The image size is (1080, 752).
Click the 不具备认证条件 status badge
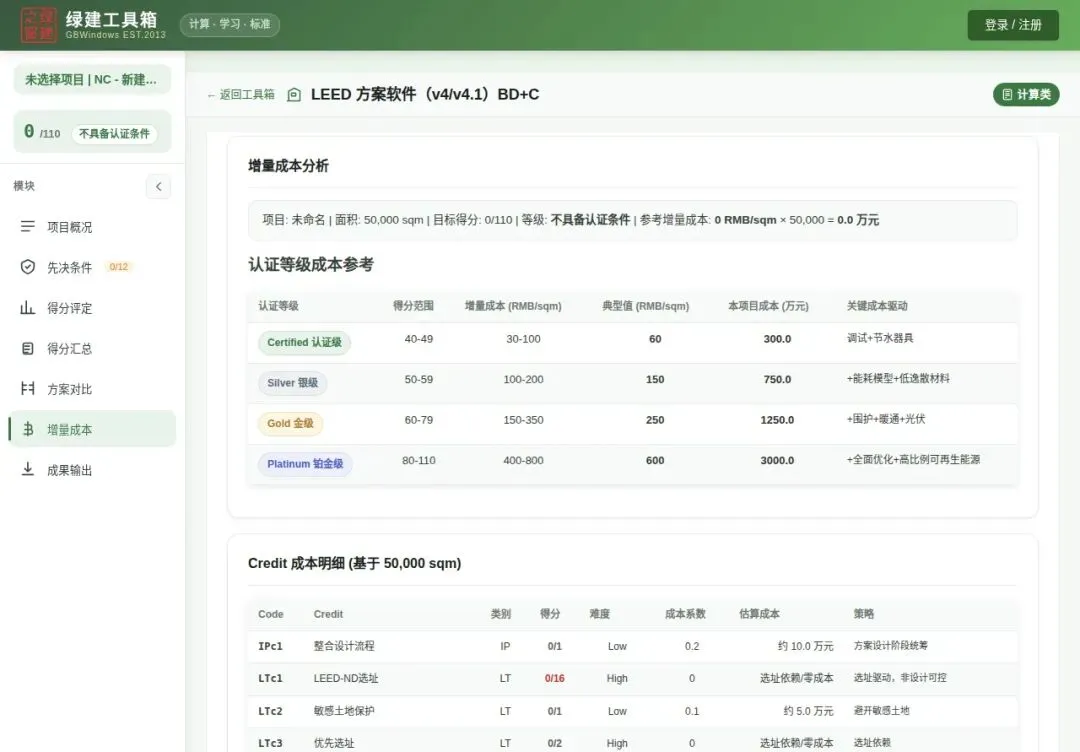114,134
